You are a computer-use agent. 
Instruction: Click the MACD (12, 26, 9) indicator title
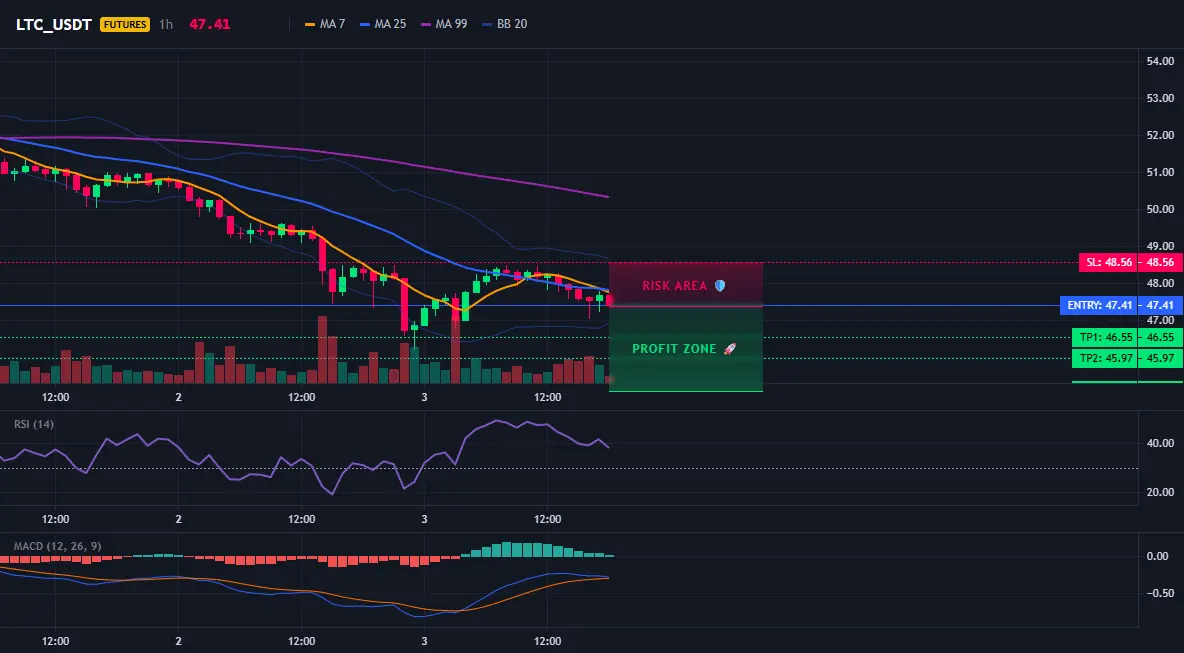point(57,546)
